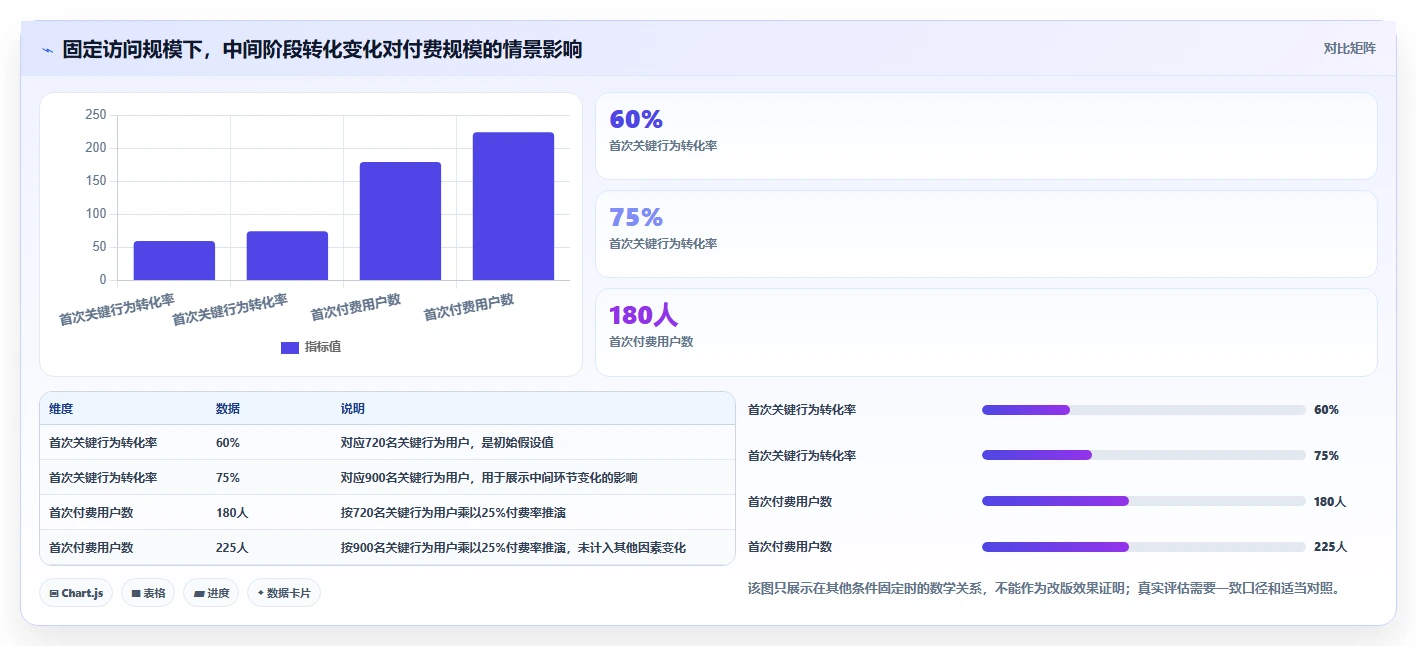Image resolution: width=1417 pixels, height=646 pixels.
Task: Click description ending 未计入其他因素变化
Action: [x=513, y=547]
